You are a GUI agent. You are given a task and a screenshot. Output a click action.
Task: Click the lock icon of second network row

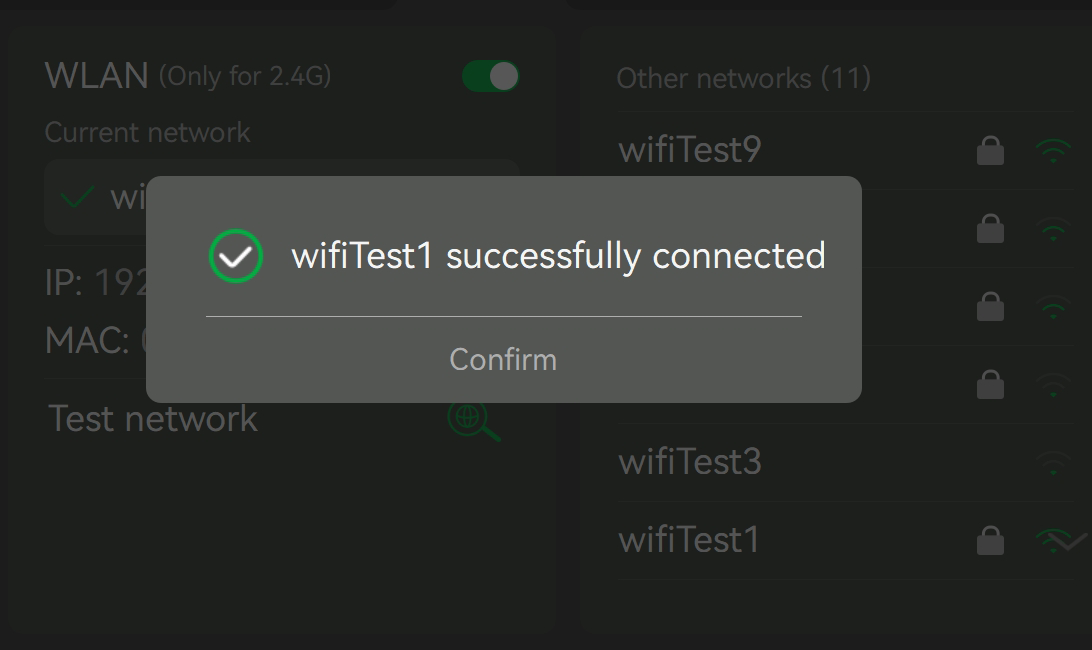[x=990, y=229]
